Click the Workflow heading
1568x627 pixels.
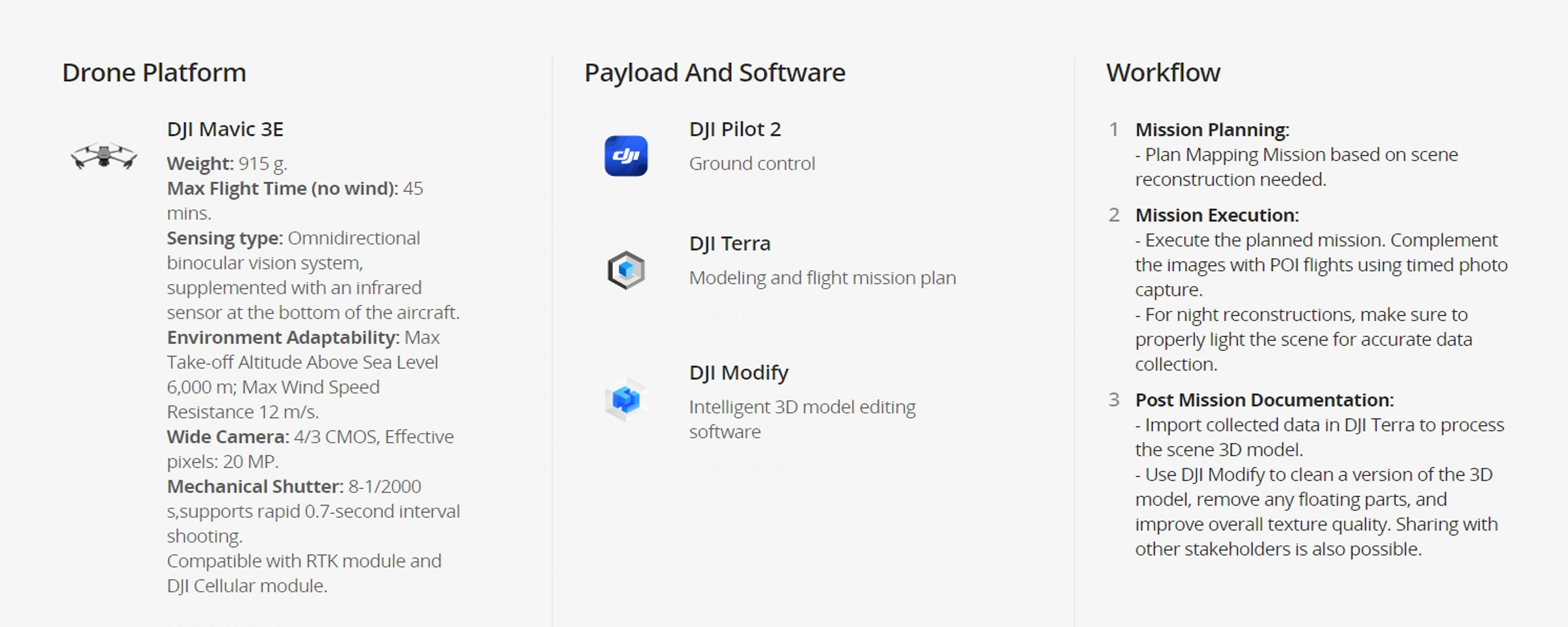click(x=1162, y=72)
